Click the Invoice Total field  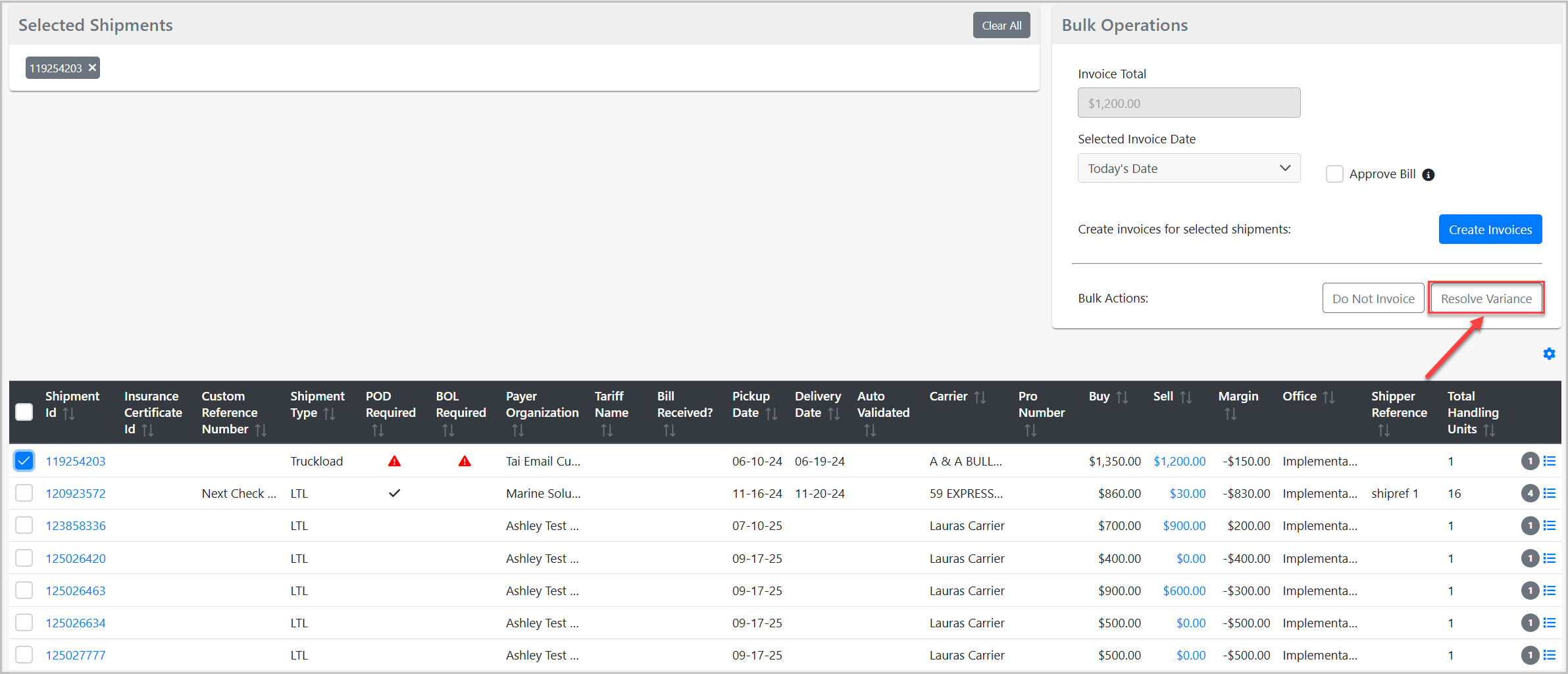(x=1188, y=103)
